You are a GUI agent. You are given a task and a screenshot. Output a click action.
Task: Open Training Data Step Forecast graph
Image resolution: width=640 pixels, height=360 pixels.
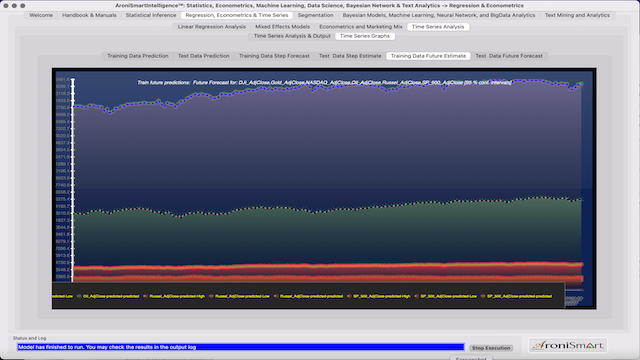pyautogui.click(x=274, y=56)
